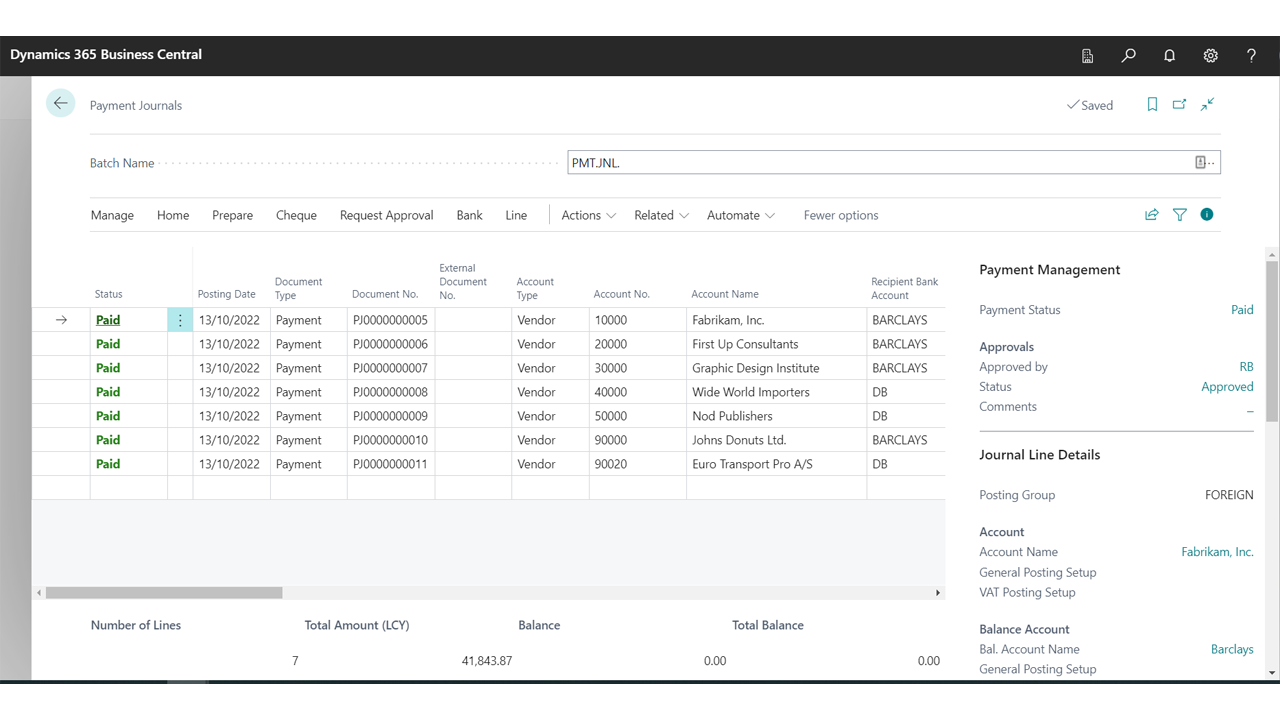Open batch name lookup button
Image resolution: width=1280 pixels, height=720 pixels.
click(x=1205, y=162)
